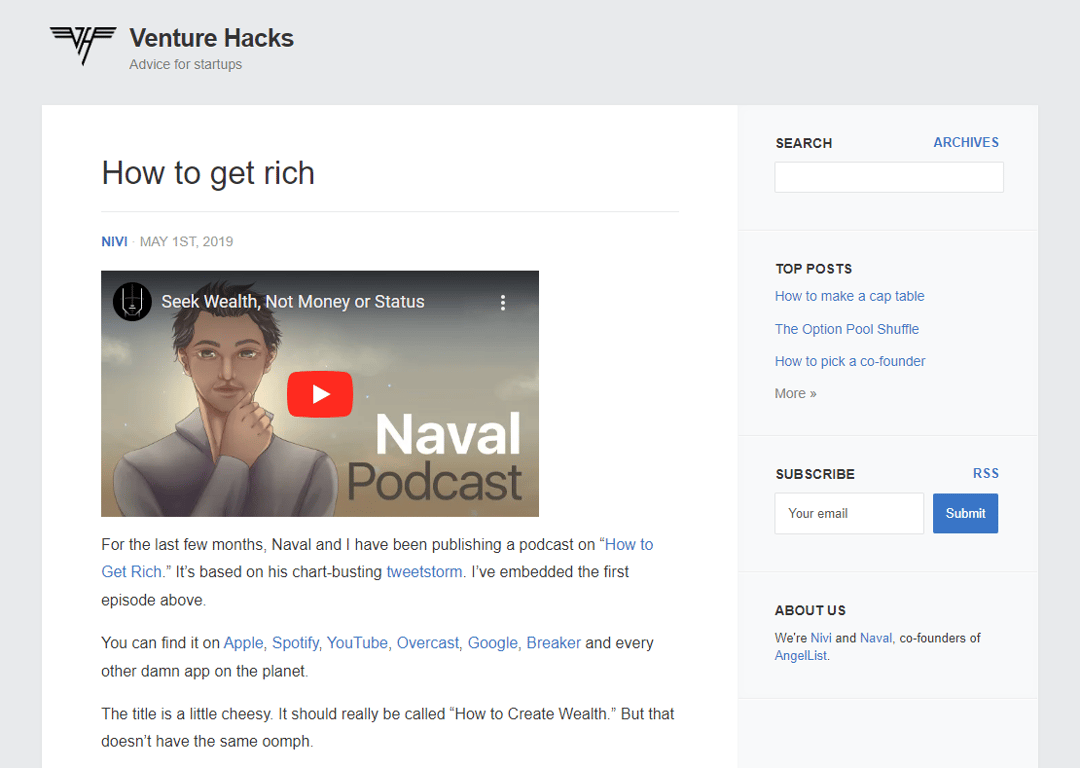Open the video's three-dot options menu
1080x768 pixels.
[504, 301]
